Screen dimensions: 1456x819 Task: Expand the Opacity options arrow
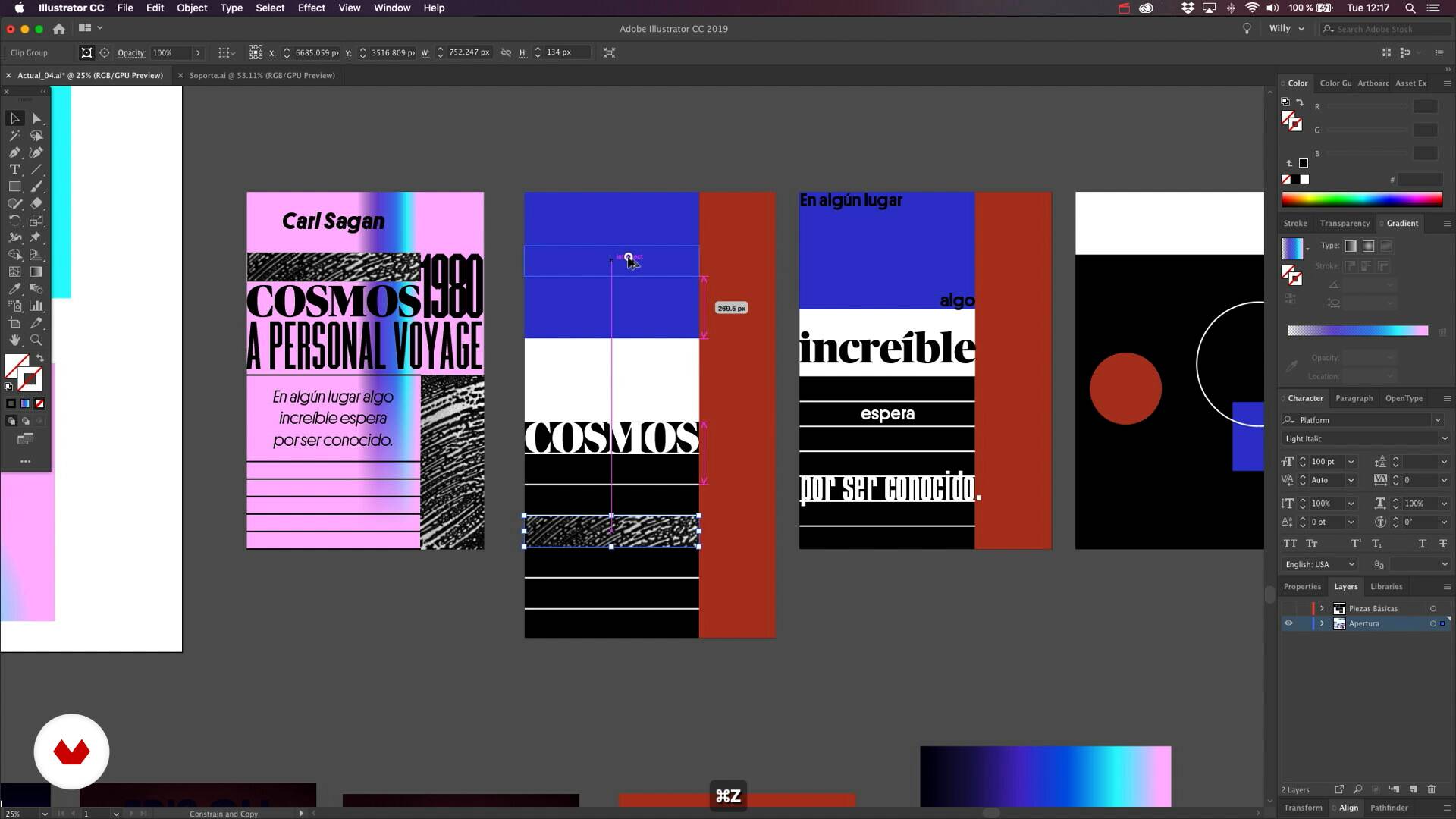198,52
